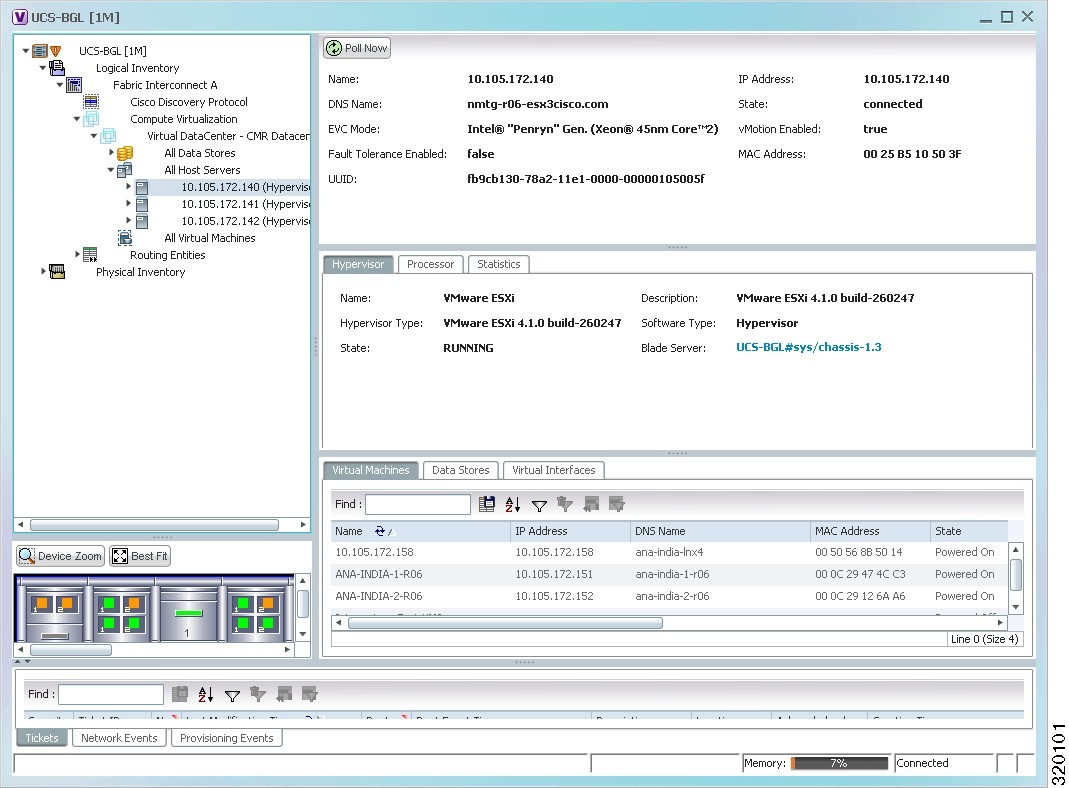Sort the table by the Name column header

click(x=420, y=532)
